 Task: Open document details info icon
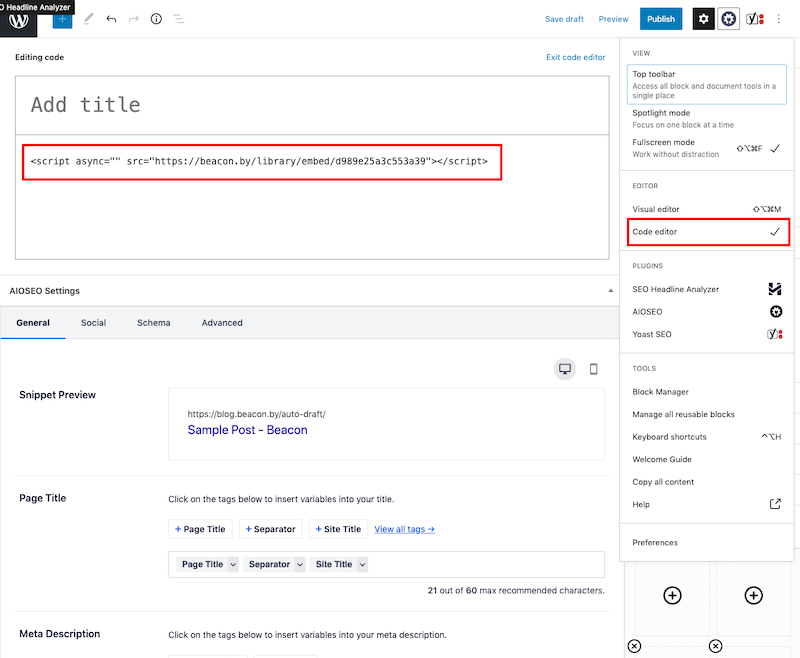(x=156, y=19)
